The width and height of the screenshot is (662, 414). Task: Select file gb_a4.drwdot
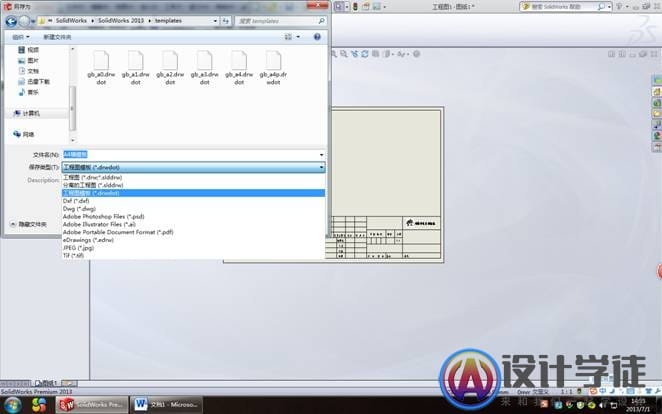(239, 68)
